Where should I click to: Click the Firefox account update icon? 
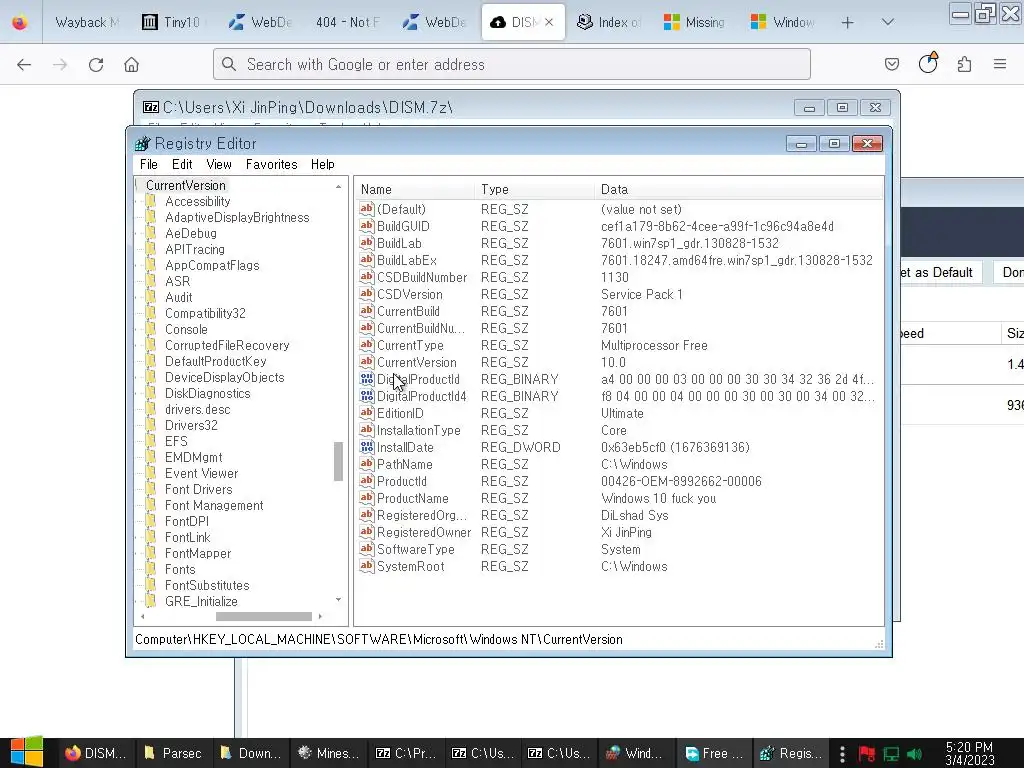pos(928,63)
